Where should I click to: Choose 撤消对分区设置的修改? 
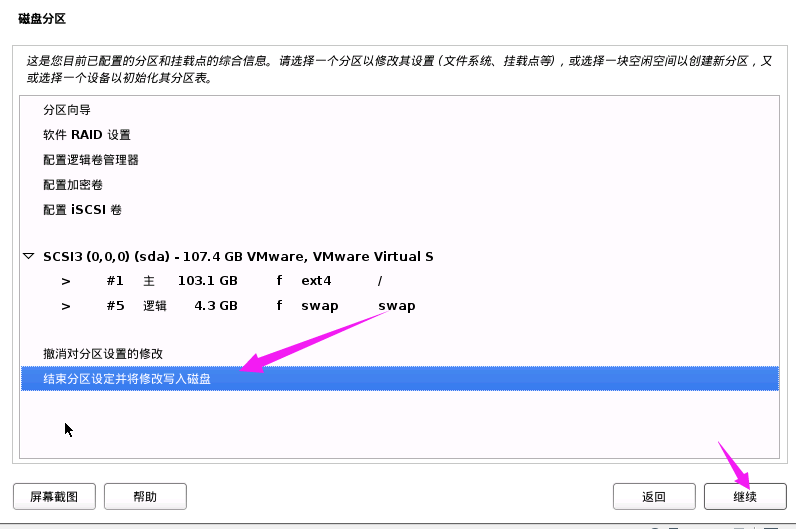(103, 354)
